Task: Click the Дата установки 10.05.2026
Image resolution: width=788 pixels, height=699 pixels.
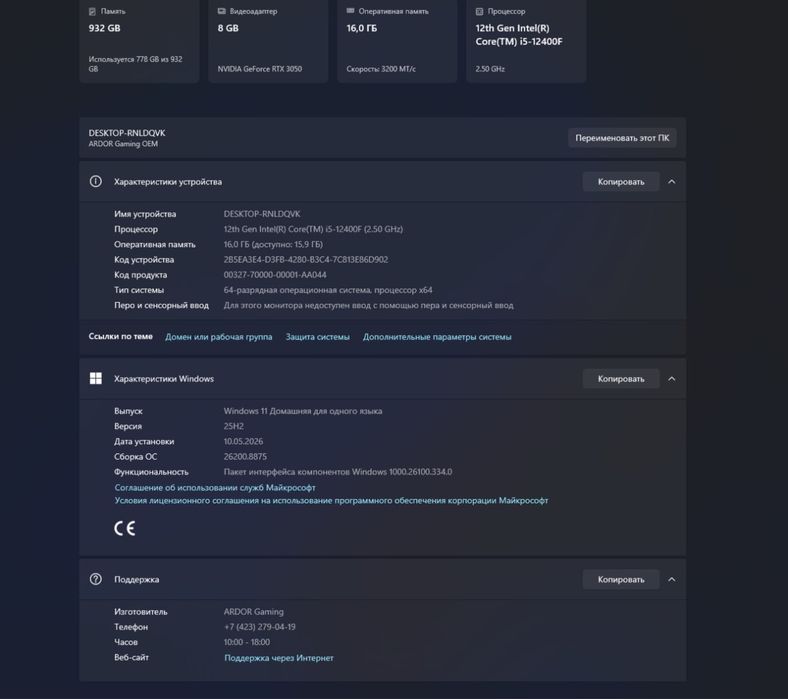Action: [243, 441]
